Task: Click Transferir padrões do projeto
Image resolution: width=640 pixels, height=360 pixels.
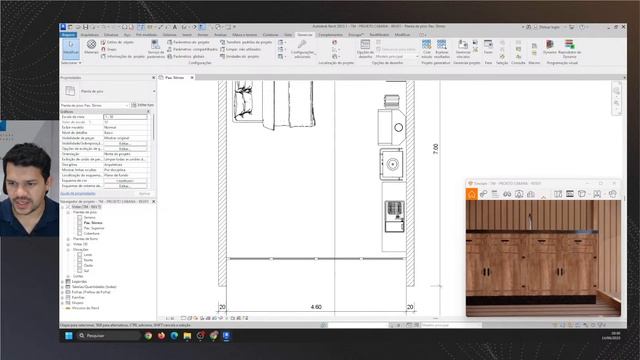Action: coord(246,42)
